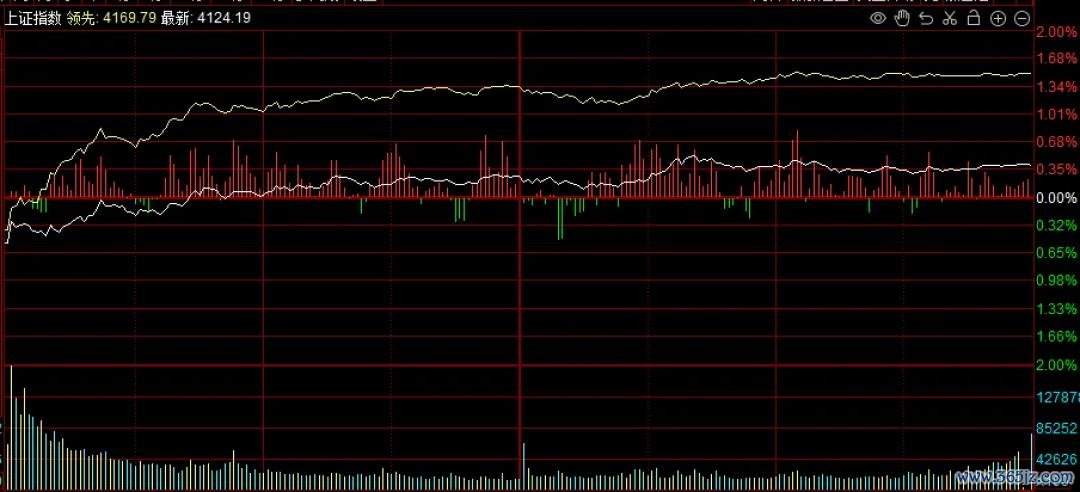
Task: Click the 127878 volume axis label
Action: [1057, 397]
